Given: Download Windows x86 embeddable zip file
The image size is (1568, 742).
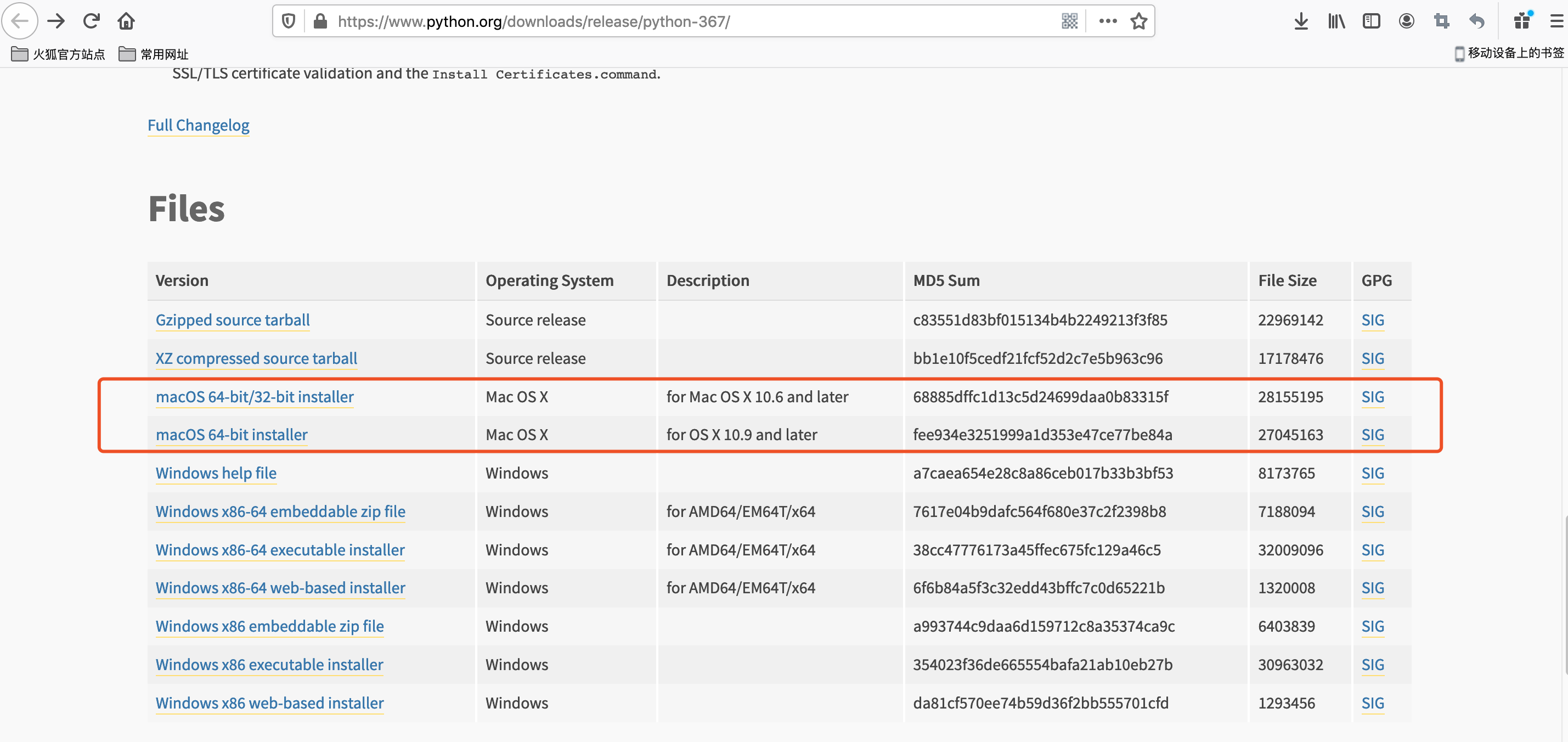Looking at the screenshot, I should tap(269, 626).
